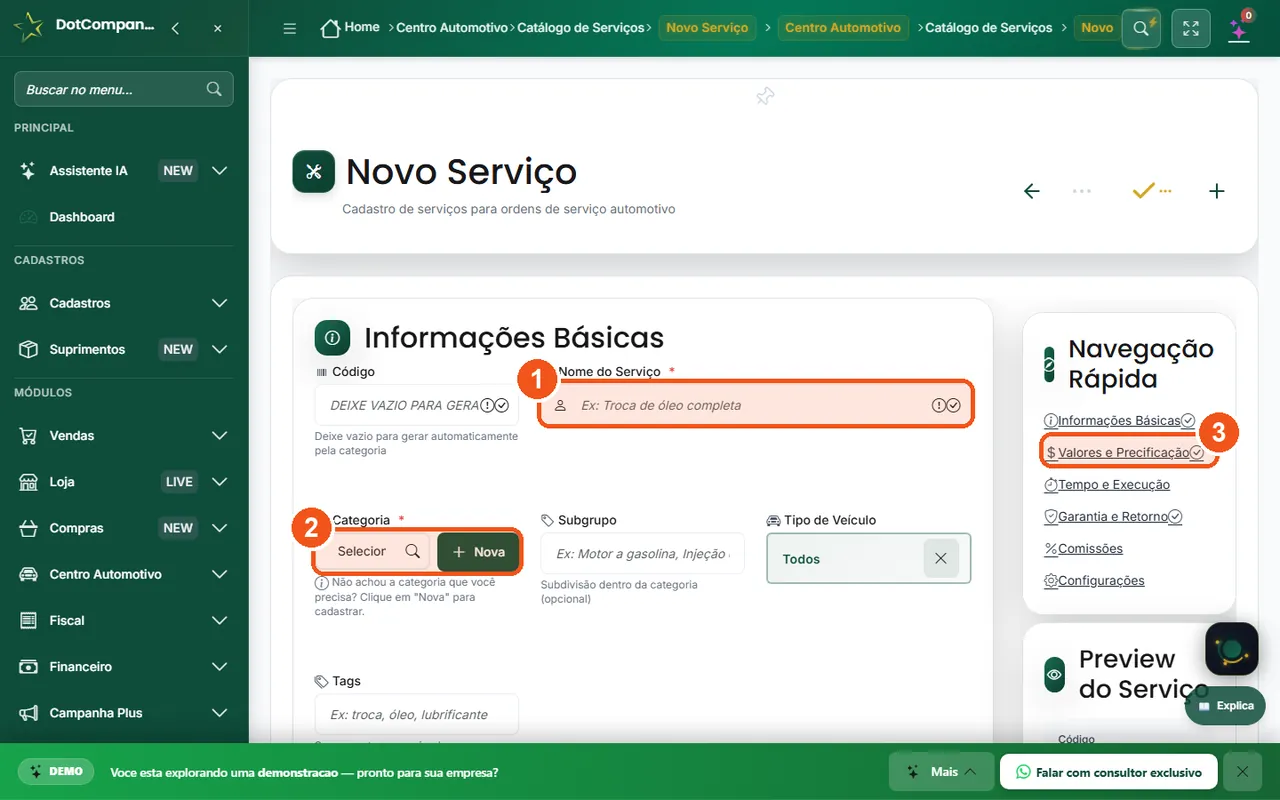Viewport: 1280px width, 800px height.
Task: Go to Comissões link
Action: pyautogui.click(x=1083, y=549)
